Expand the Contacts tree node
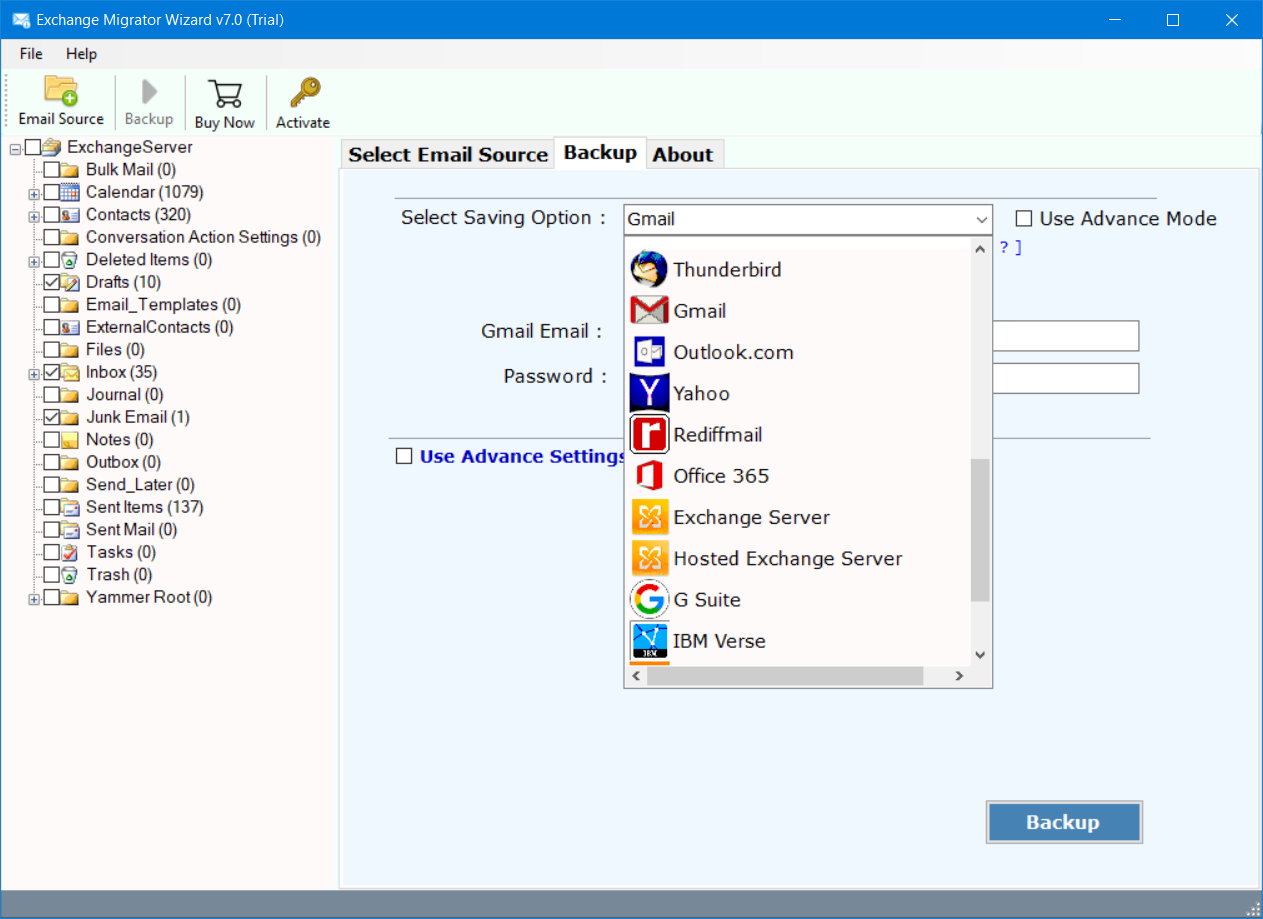 tap(34, 216)
